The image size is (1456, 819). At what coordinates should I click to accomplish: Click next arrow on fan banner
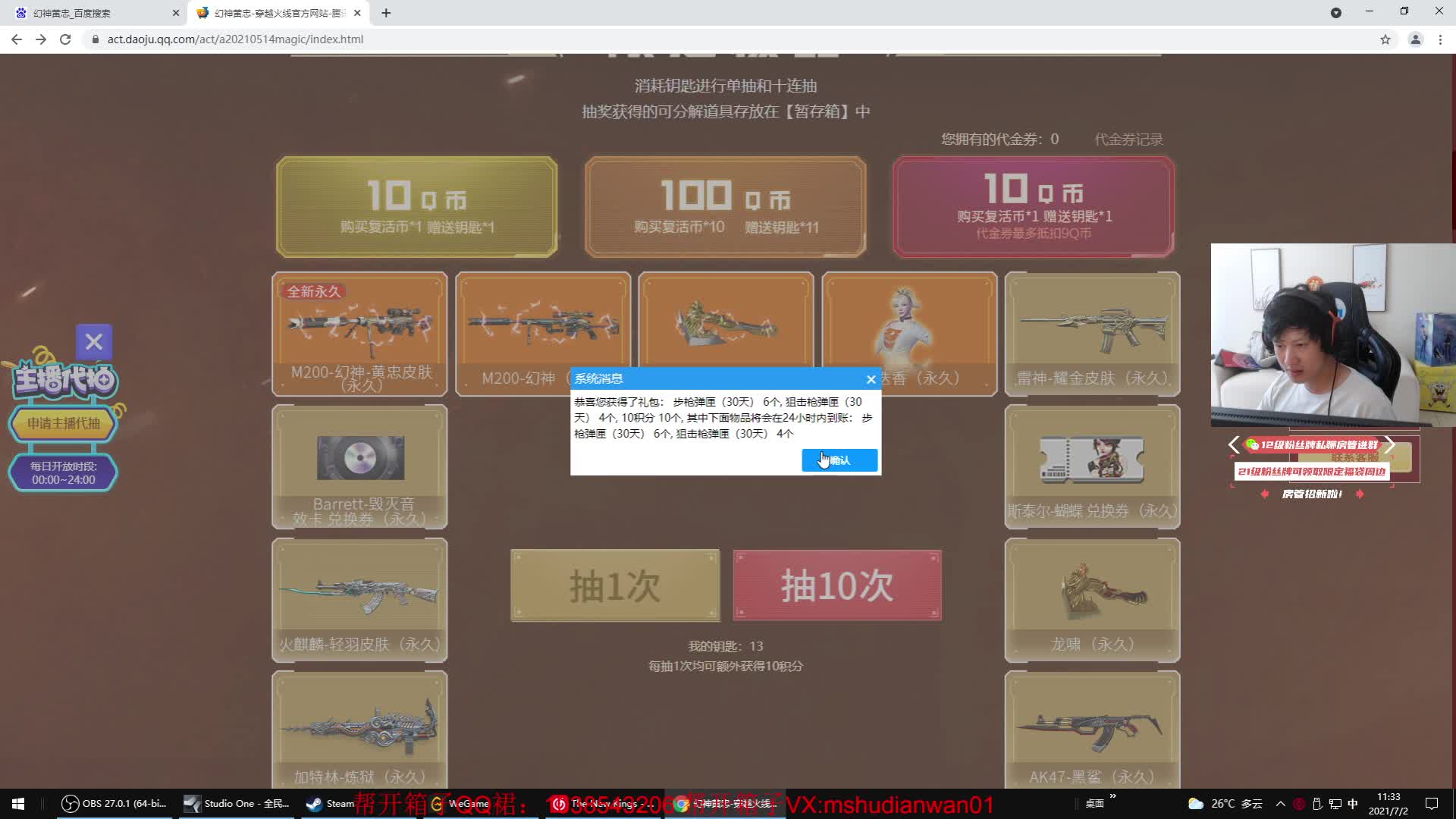(x=1389, y=445)
